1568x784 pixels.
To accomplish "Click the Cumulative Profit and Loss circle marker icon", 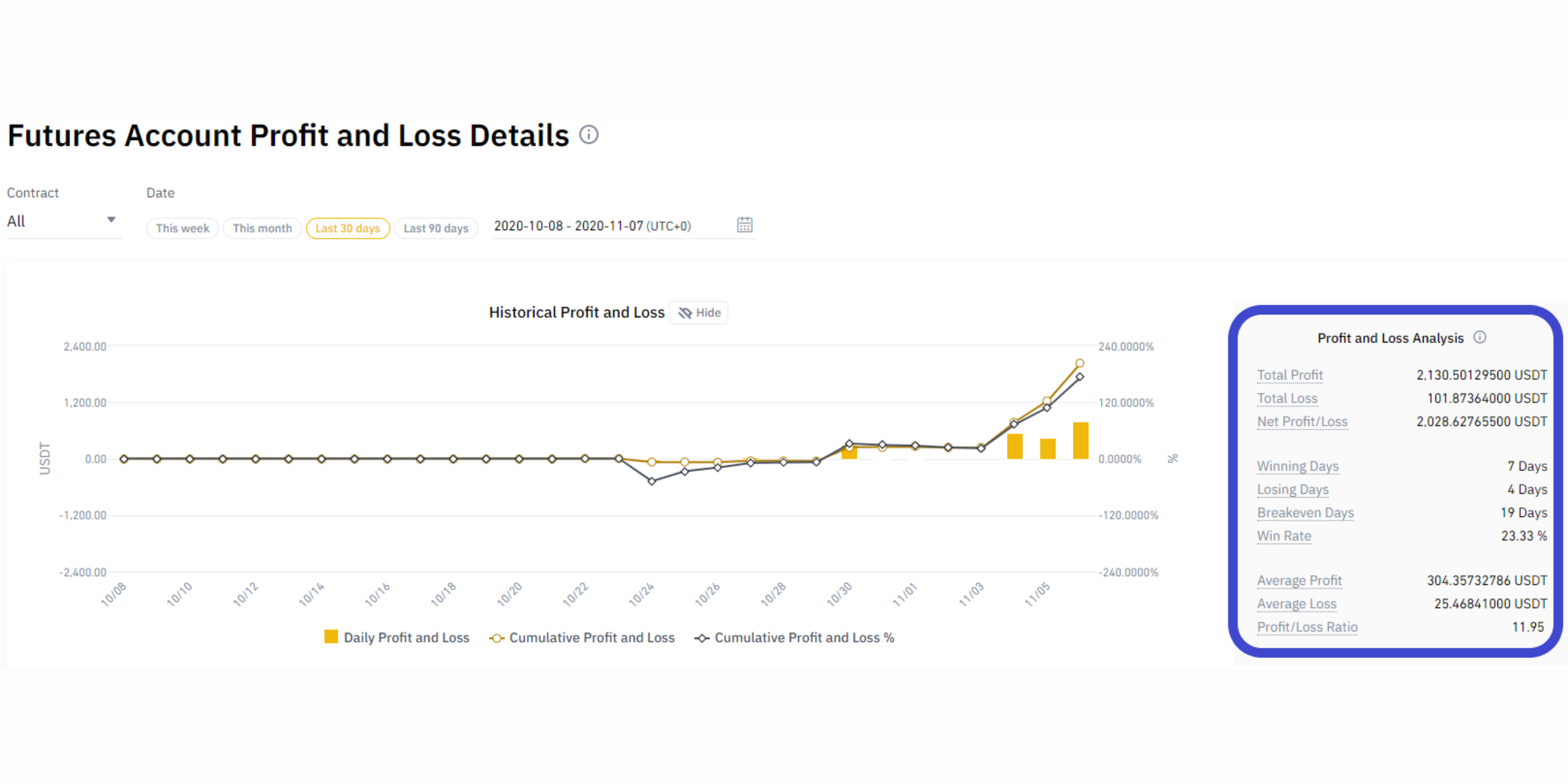I will click(x=497, y=638).
